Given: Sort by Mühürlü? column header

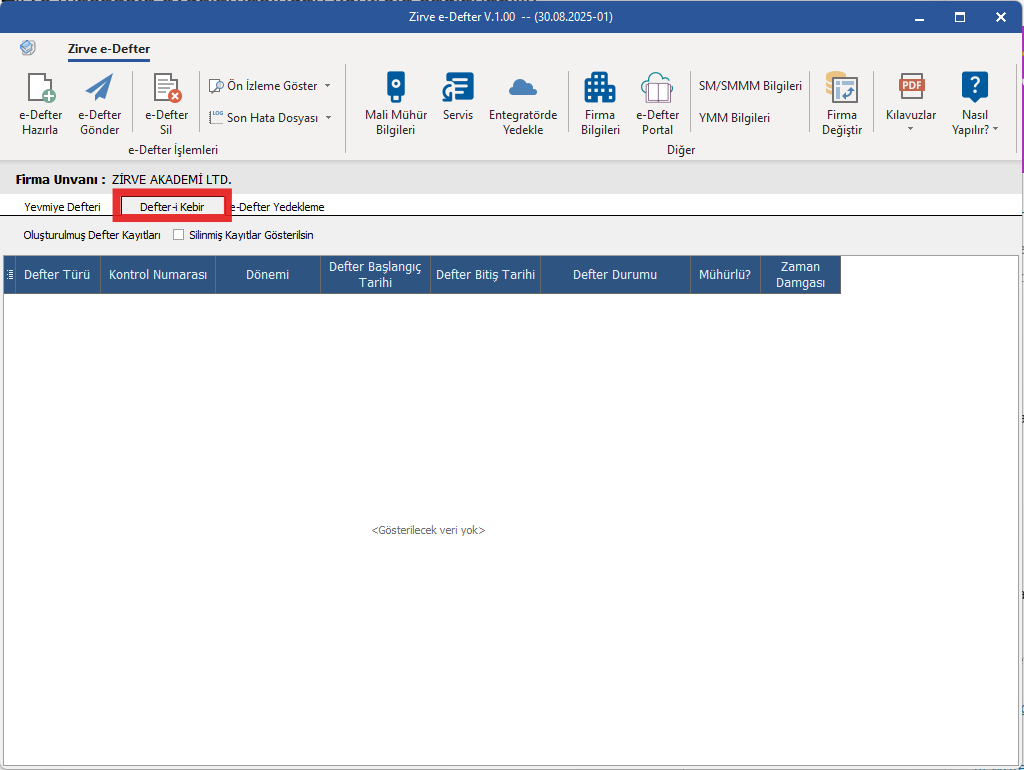Looking at the screenshot, I should (725, 275).
